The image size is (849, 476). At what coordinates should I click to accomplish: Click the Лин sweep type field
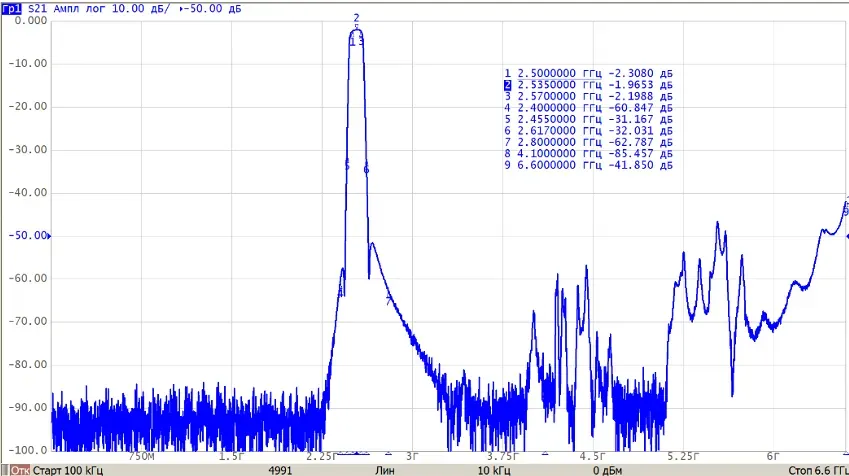pyautogui.click(x=385, y=470)
